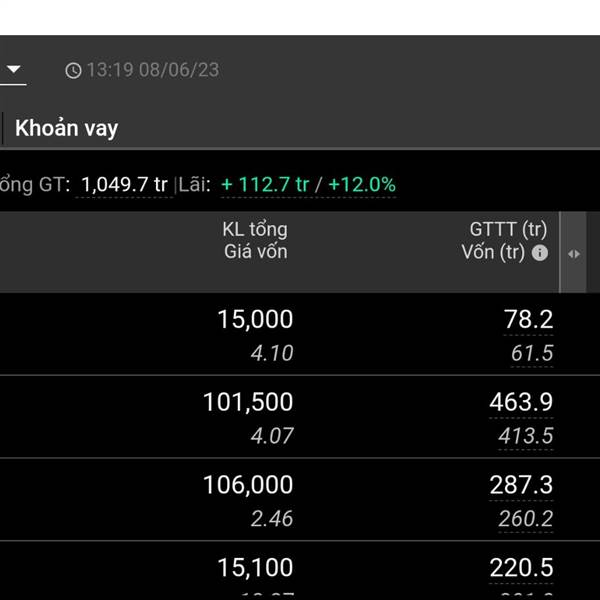The width and height of the screenshot is (600, 600).
Task: Select the timestamp 13:19 08/06/23
Action: (x=153, y=70)
